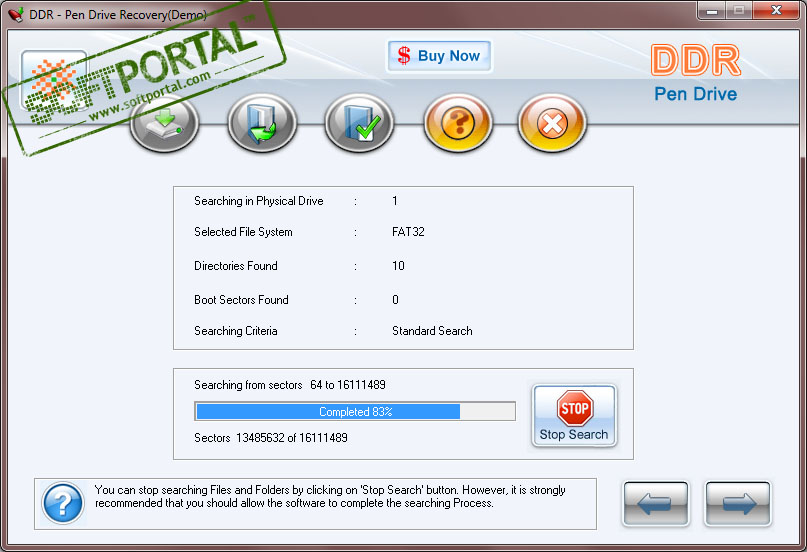
Task: Click the 'Searching Criteria' label
Action: [x=236, y=331]
